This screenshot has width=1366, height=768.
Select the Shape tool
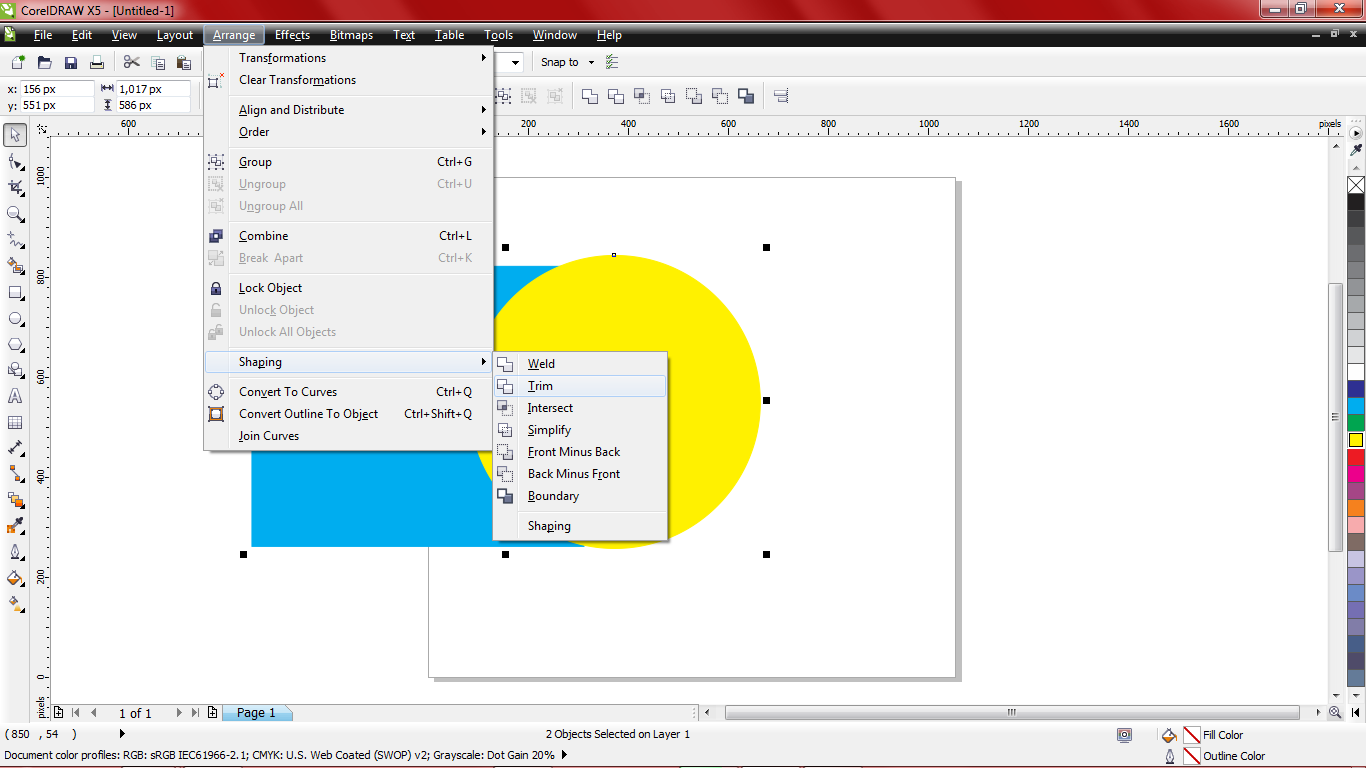(14, 160)
